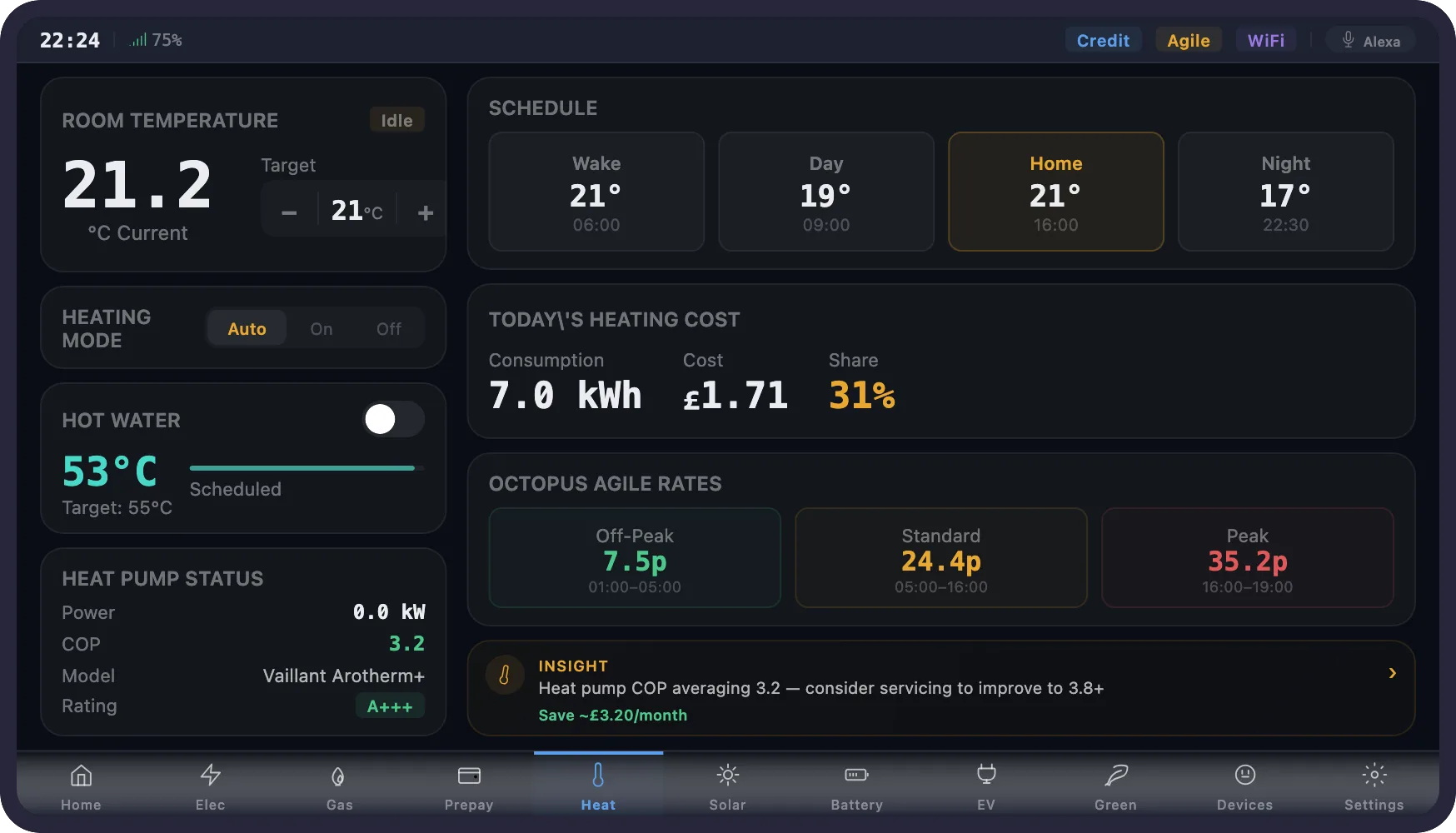1456x833 pixels.
Task: Switch to the Prepay tab
Action: 468,776
